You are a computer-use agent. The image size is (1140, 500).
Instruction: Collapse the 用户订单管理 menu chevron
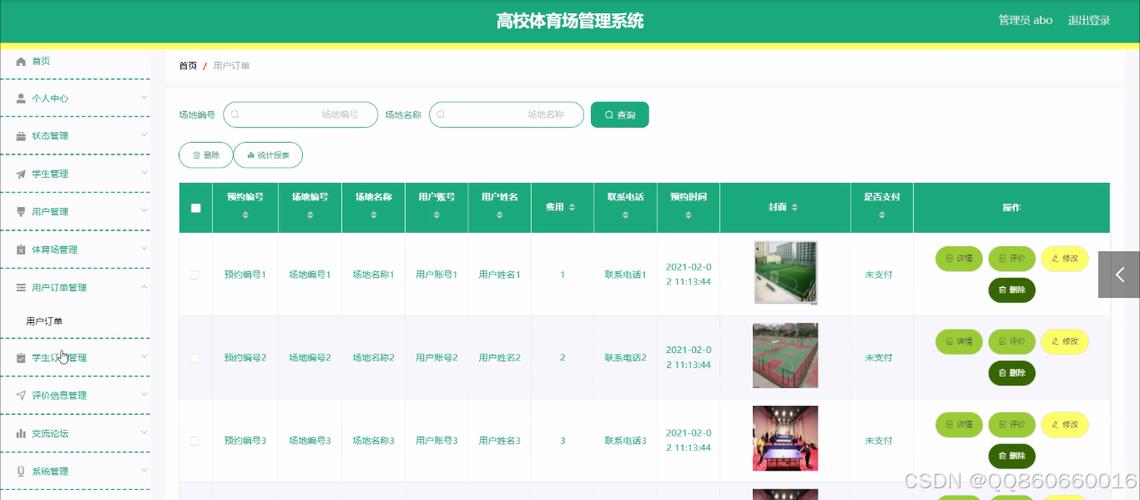144,287
